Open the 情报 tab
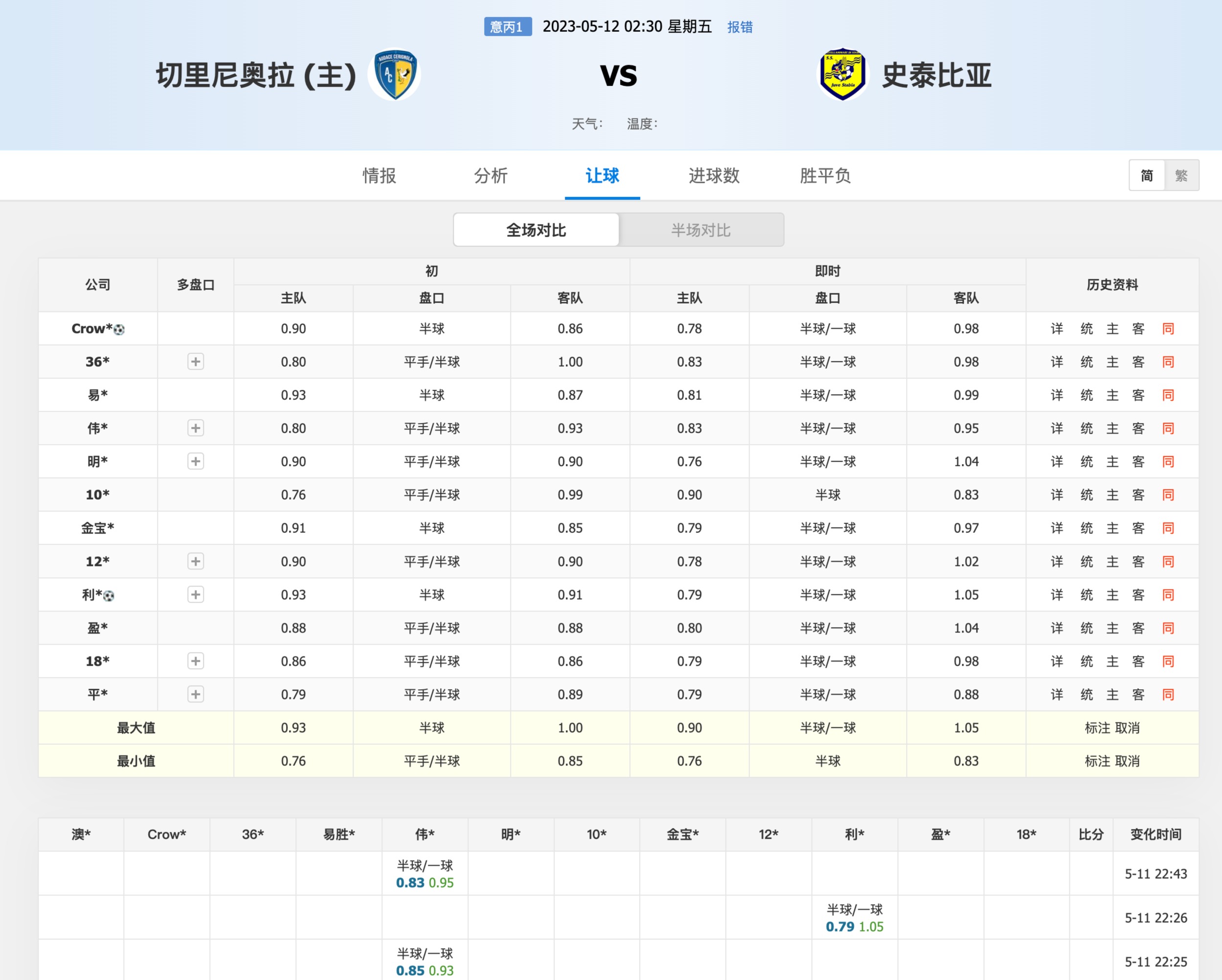Image resolution: width=1222 pixels, height=980 pixels. pyautogui.click(x=379, y=175)
